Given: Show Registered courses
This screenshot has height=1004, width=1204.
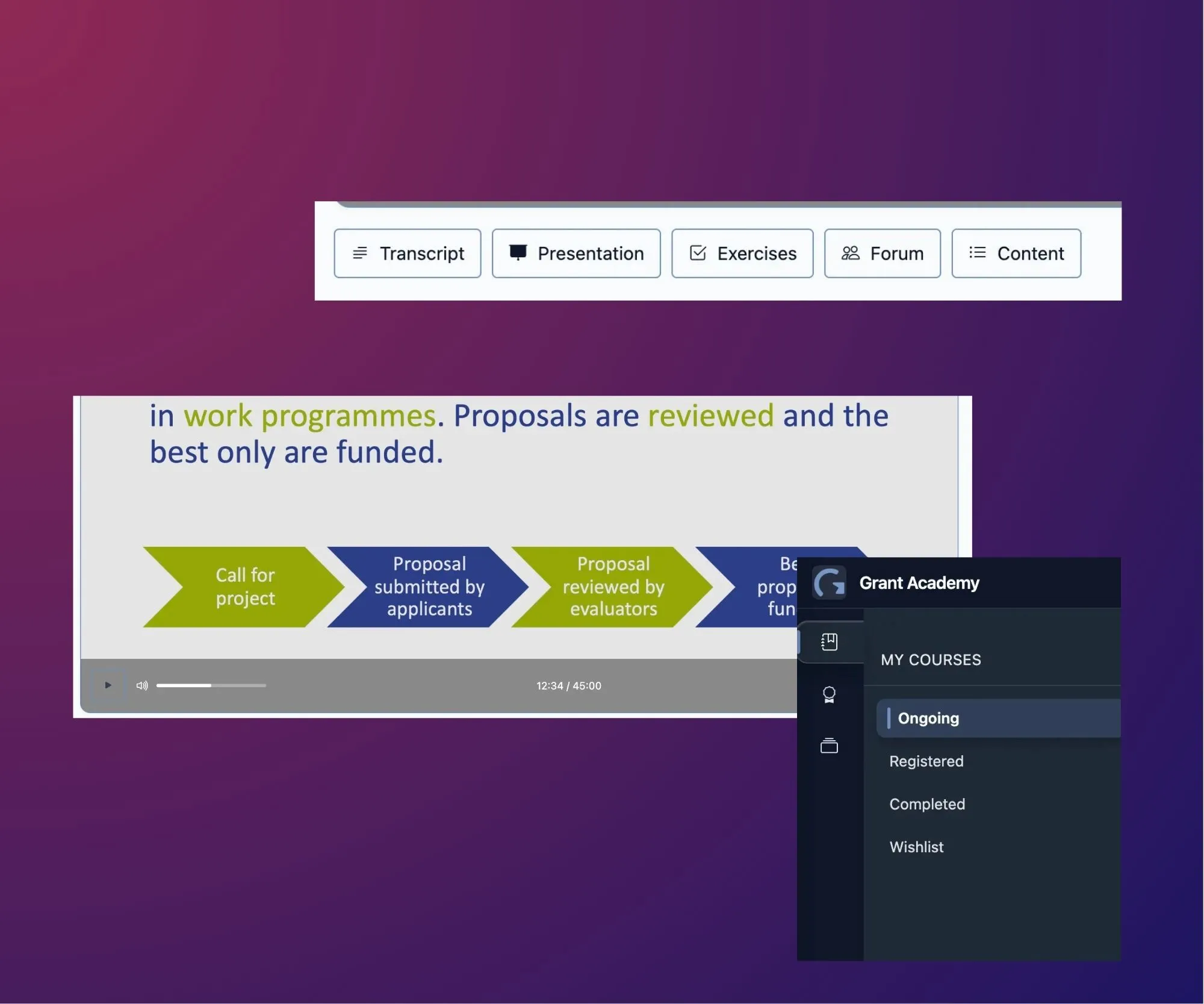Looking at the screenshot, I should tap(926, 761).
